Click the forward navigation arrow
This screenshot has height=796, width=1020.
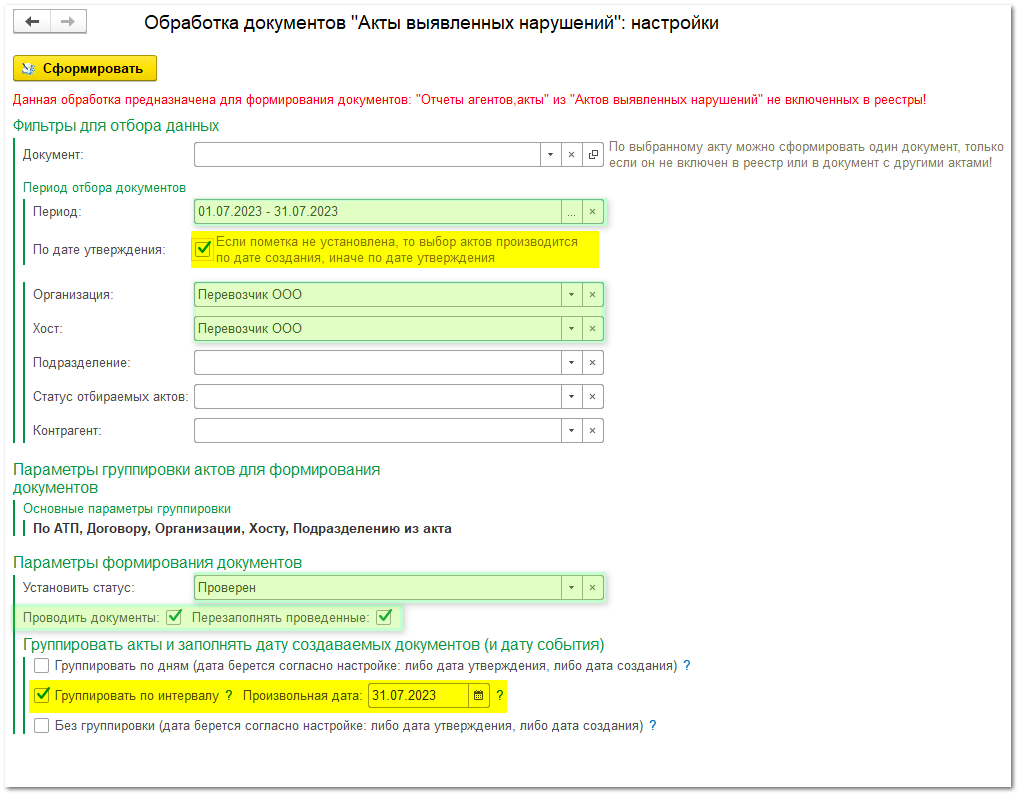point(68,22)
